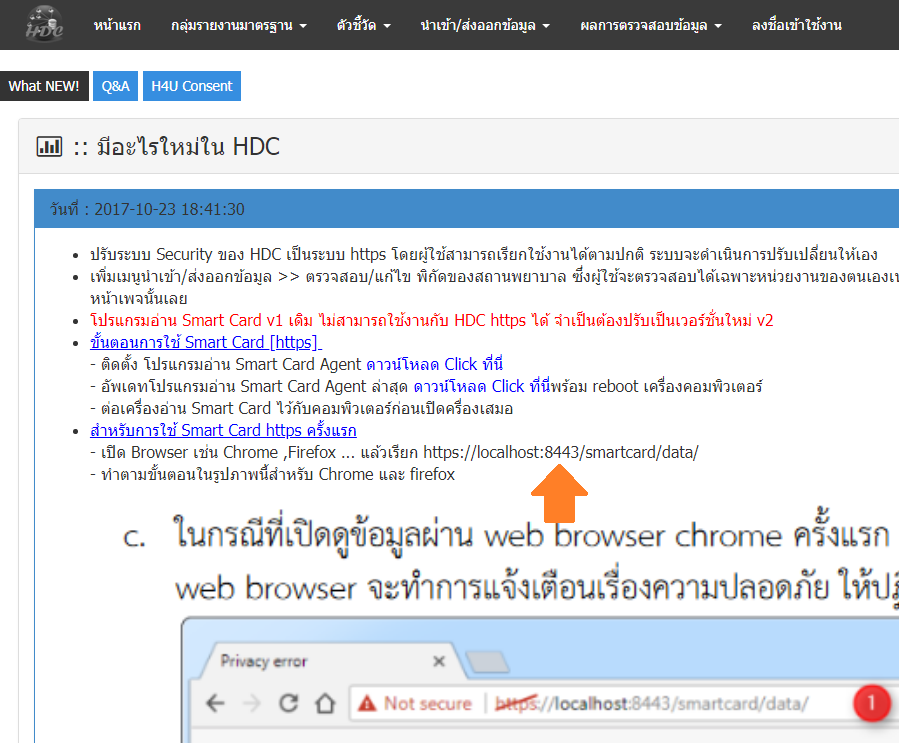Close the Privacy error tab
The width and height of the screenshot is (899, 743).
coord(439,661)
